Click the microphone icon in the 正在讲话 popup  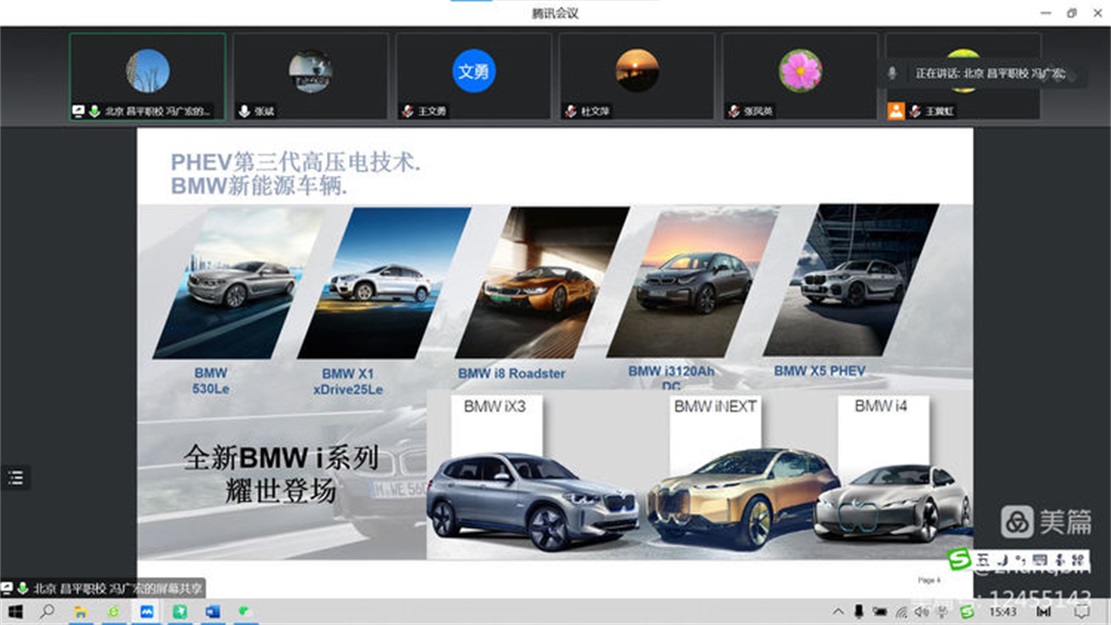pos(893,73)
